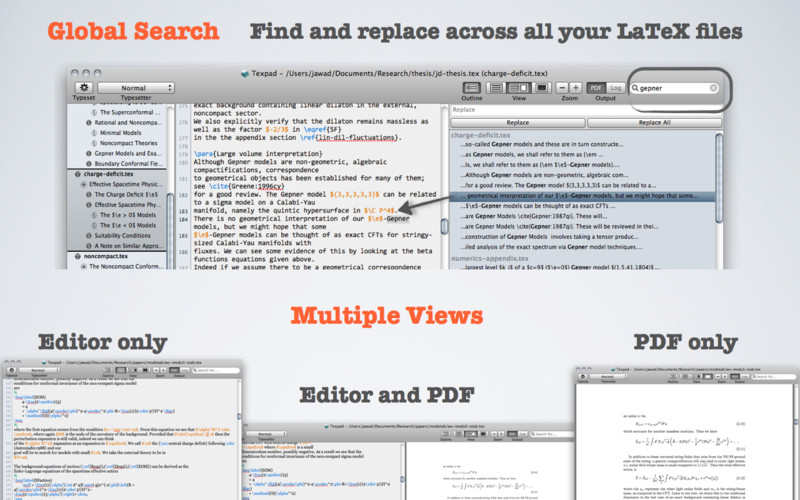Image resolution: width=800 pixels, height=500 pixels.
Task: Select Boundary Conformal Fie... outline item
Action: tap(129, 163)
